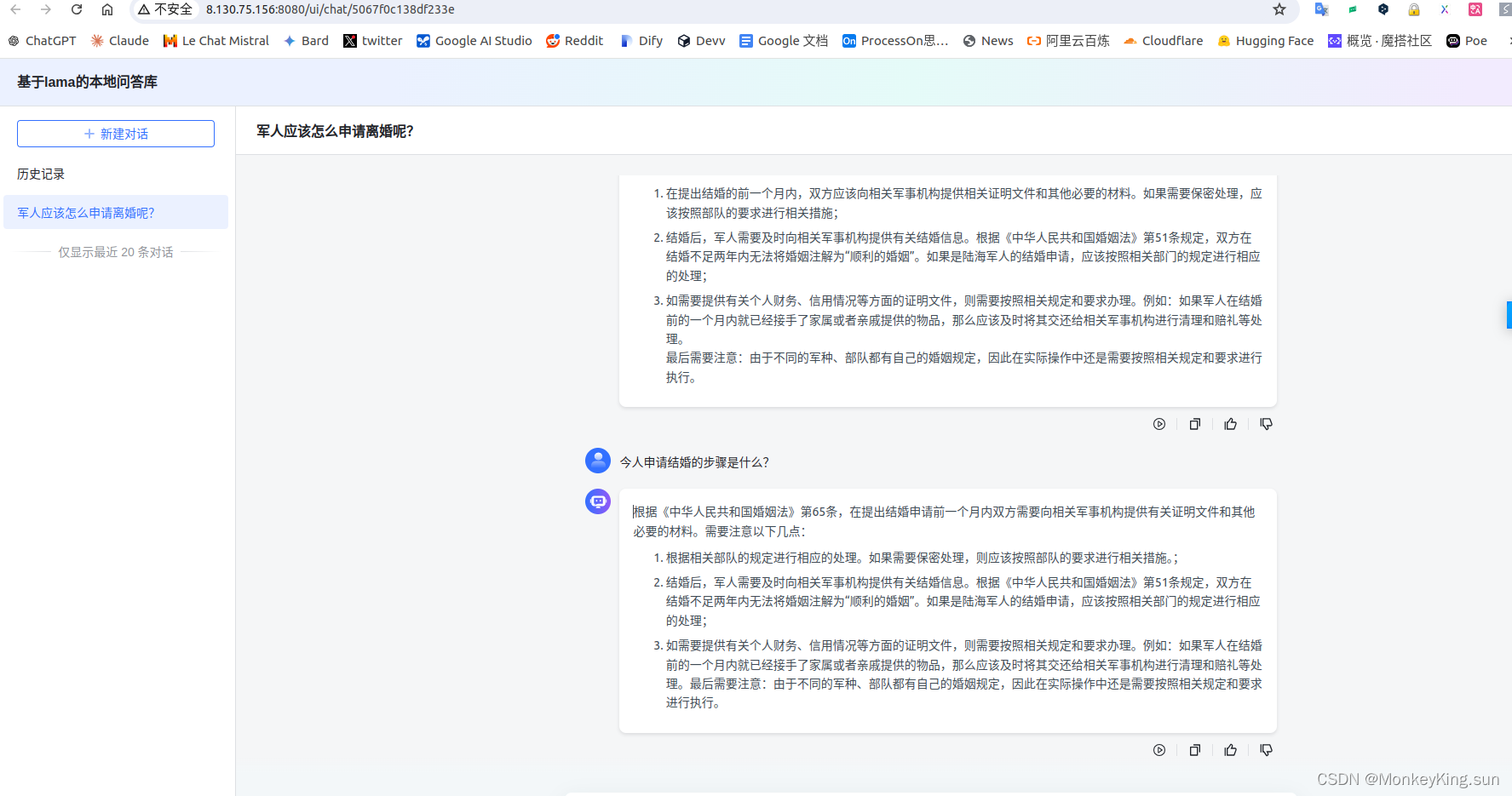Click the 历史记录 sidebar heading
The image size is (1512, 796).
(x=41, y=174)
